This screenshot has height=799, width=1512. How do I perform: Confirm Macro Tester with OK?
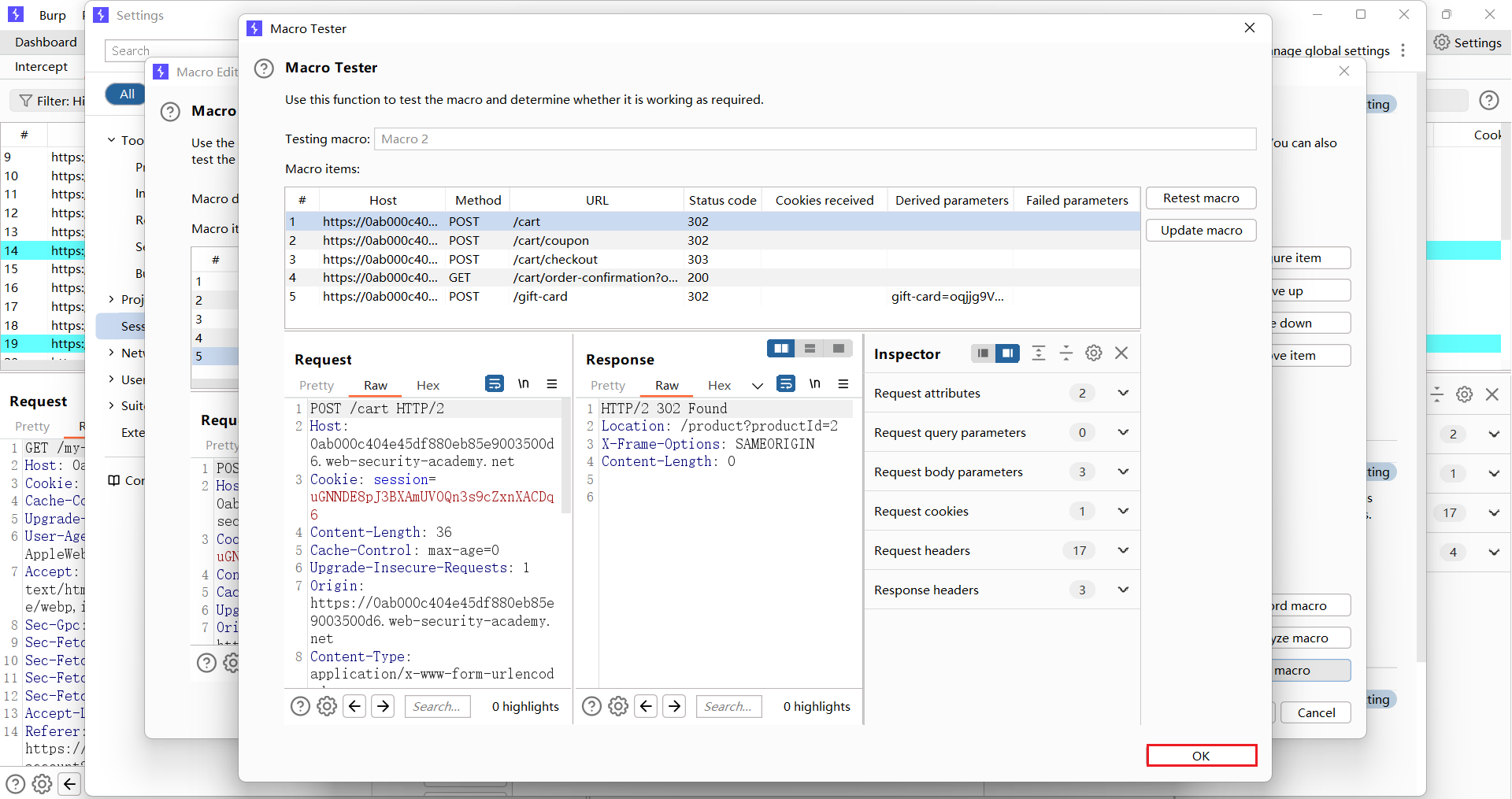(x=1201, y=756)
